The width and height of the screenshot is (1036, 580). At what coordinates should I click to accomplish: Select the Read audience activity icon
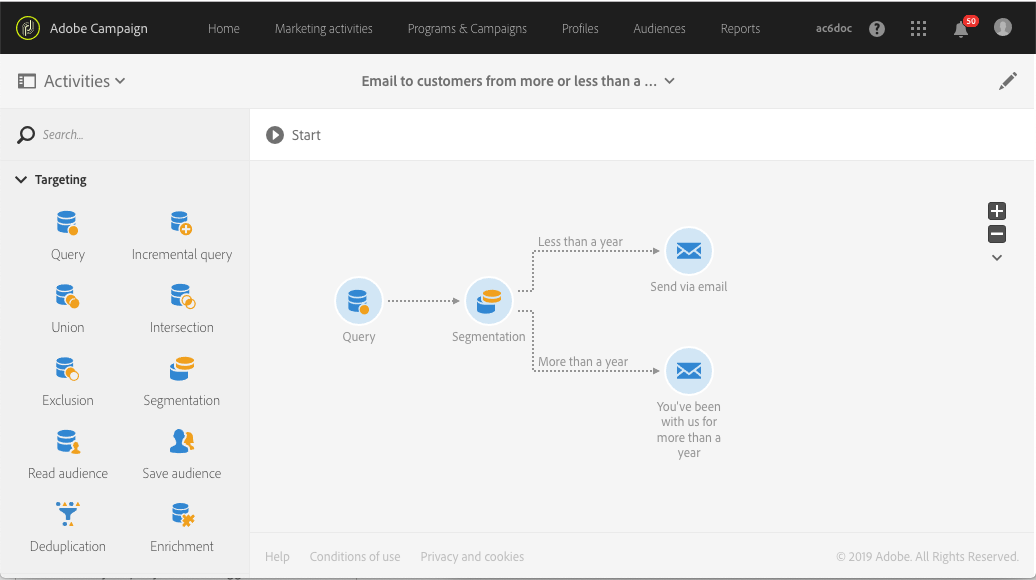click(x=67, y=442)
